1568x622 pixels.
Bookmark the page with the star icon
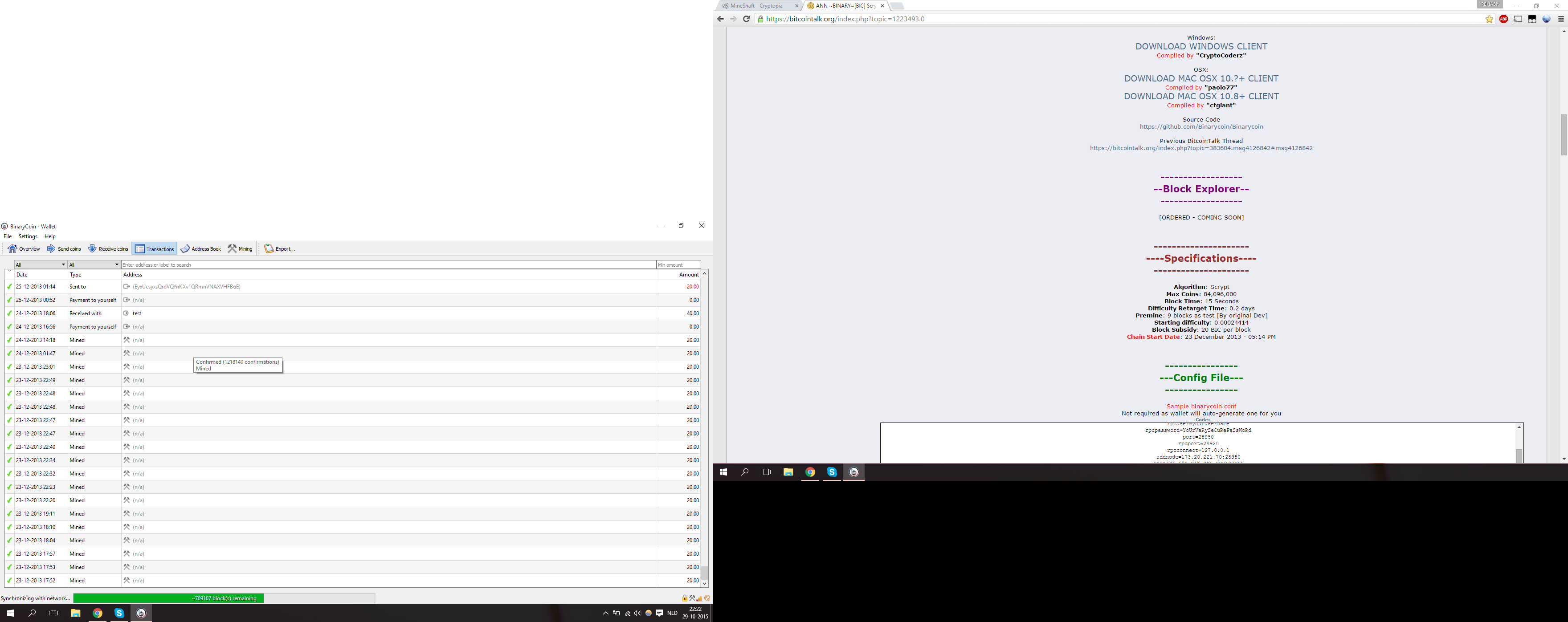tap(1490, 20)
